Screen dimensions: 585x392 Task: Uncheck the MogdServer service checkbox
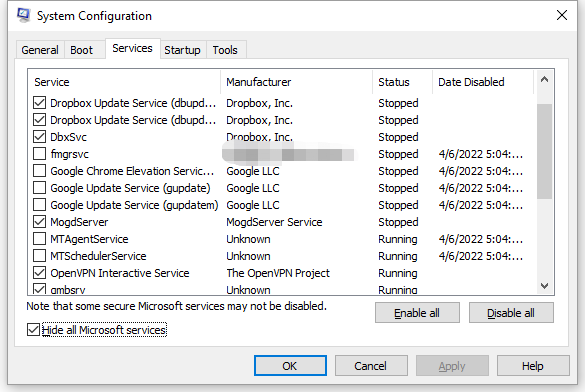pyautogui.click(x=40, y=222)
